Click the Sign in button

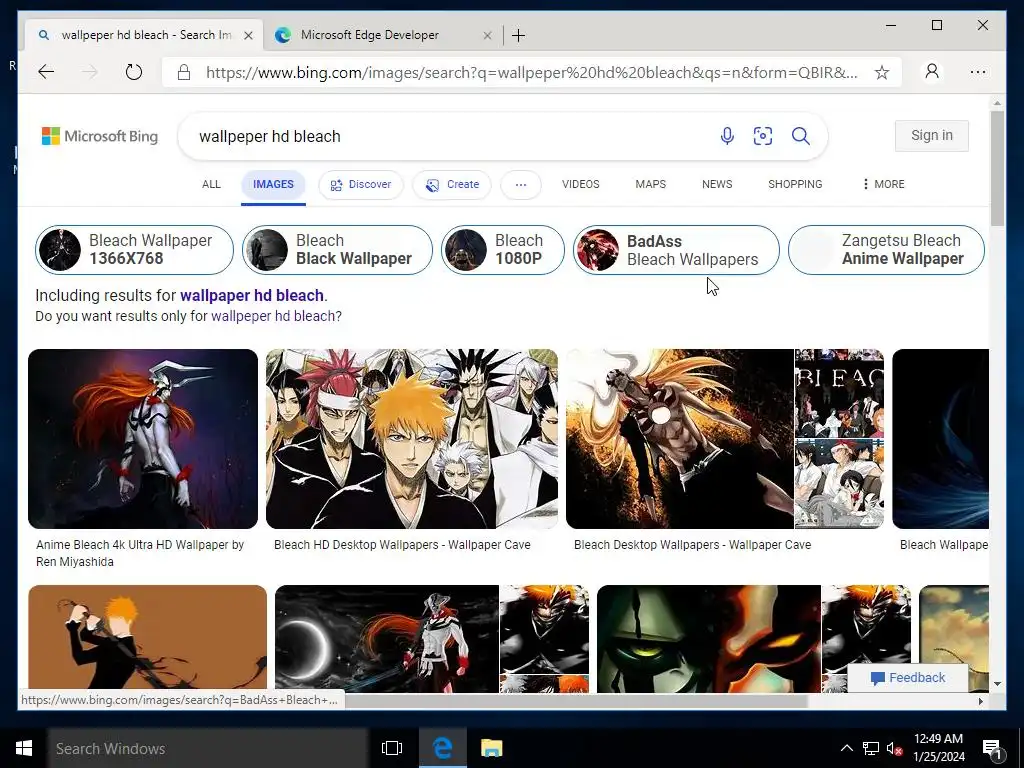(x=932, y=135)
